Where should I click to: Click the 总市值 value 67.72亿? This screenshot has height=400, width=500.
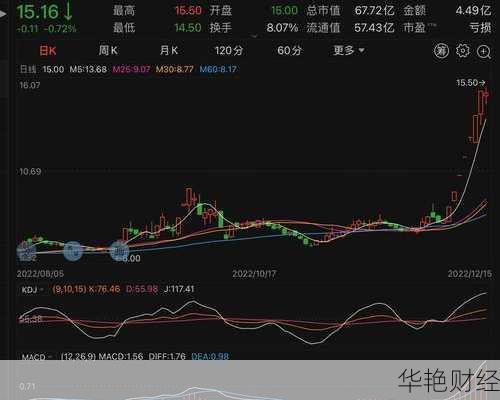[374, 11]
